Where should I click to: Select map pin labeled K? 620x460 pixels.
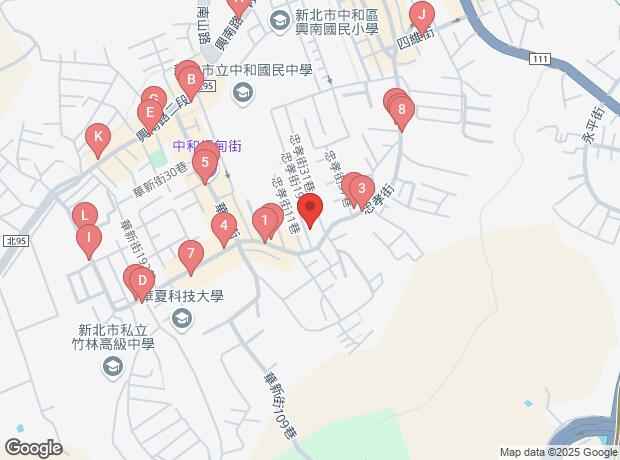tap(98, 140)
